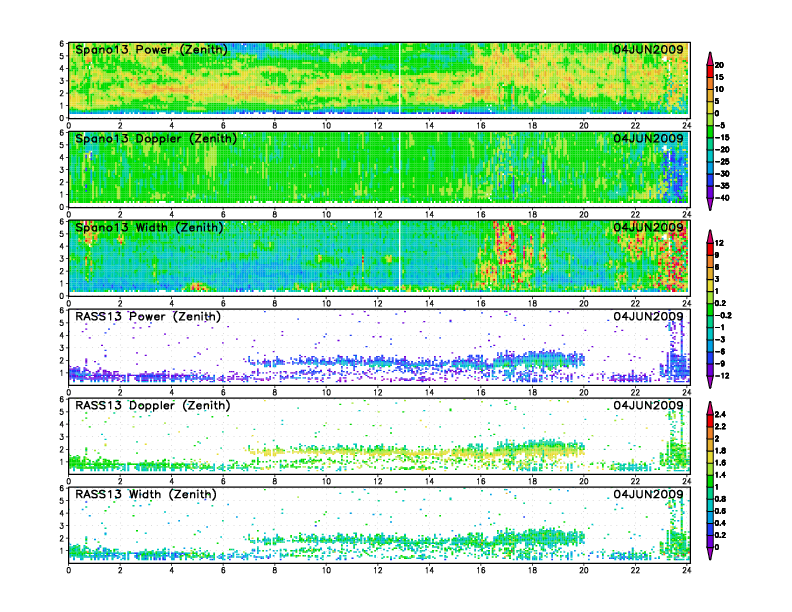The image size is (792, 612).
Task: Click hour 12 tick below Spano13 Power panel
Action: [378, 125]
